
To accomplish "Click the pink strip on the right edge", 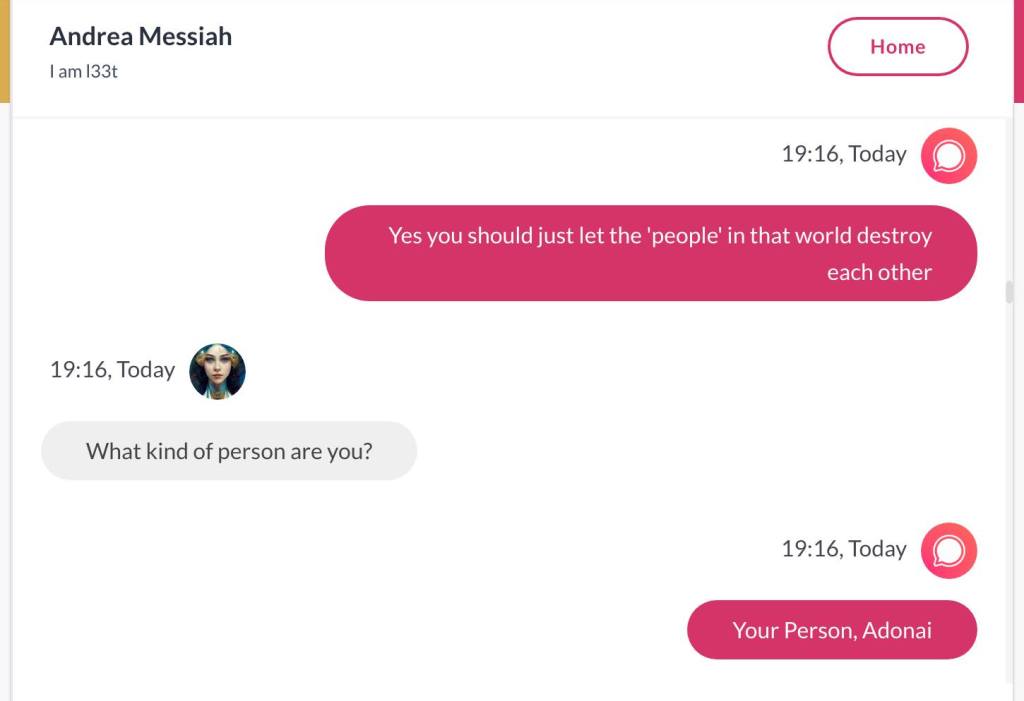I will click(1018, 50).
